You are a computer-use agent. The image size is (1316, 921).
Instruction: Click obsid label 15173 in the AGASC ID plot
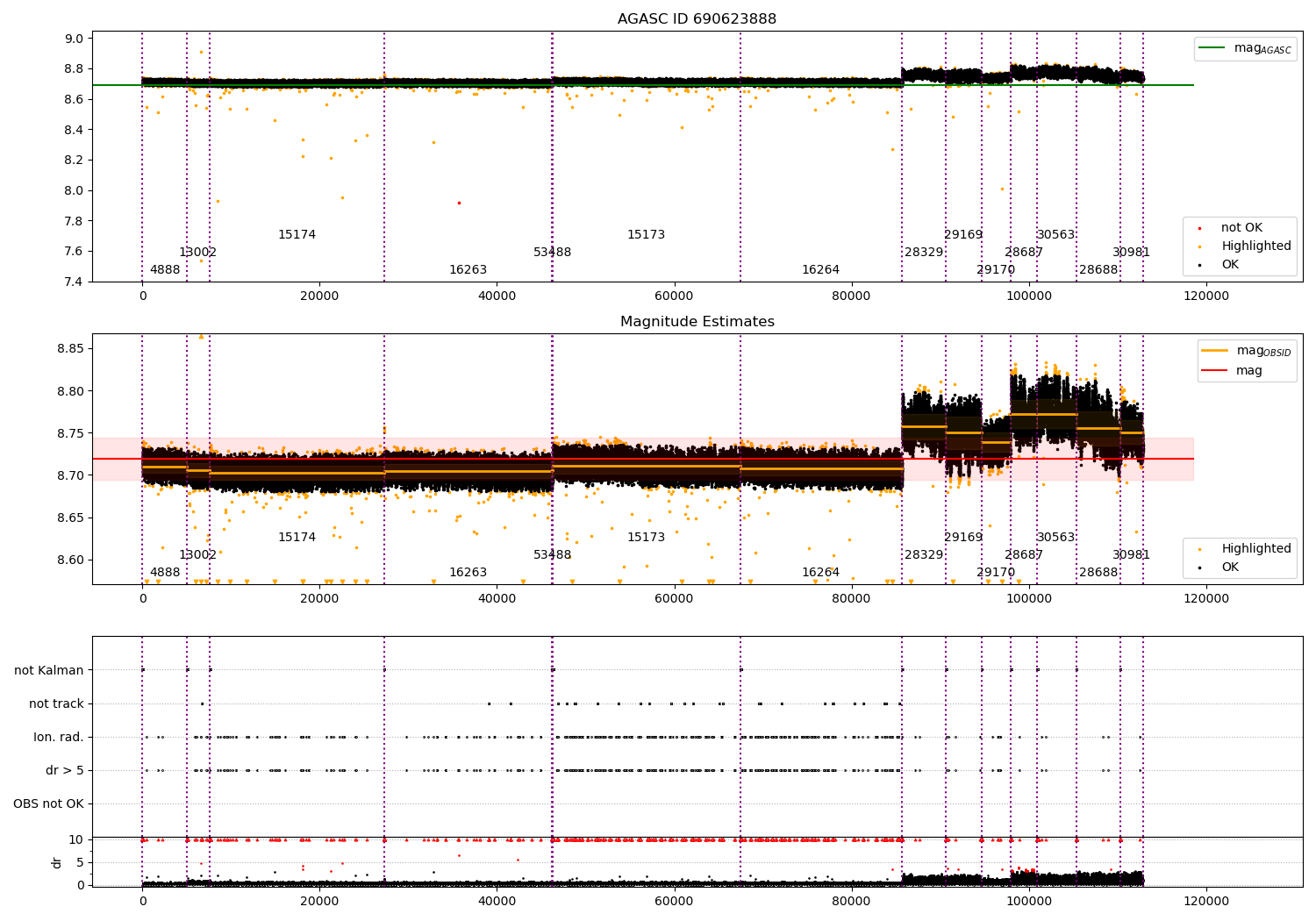tap(646, 235)
